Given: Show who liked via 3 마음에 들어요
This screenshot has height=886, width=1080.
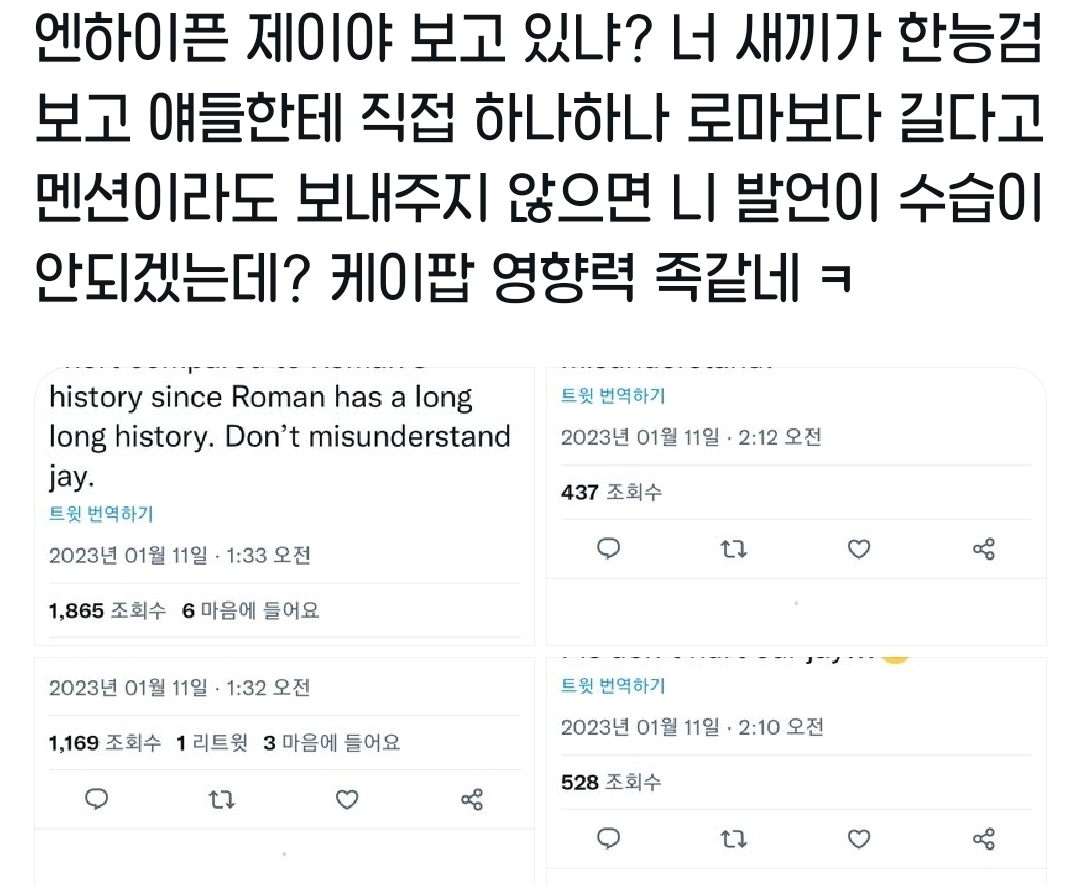Looking at the screenshot, I should pyautogui.click(x=331, y=742).
